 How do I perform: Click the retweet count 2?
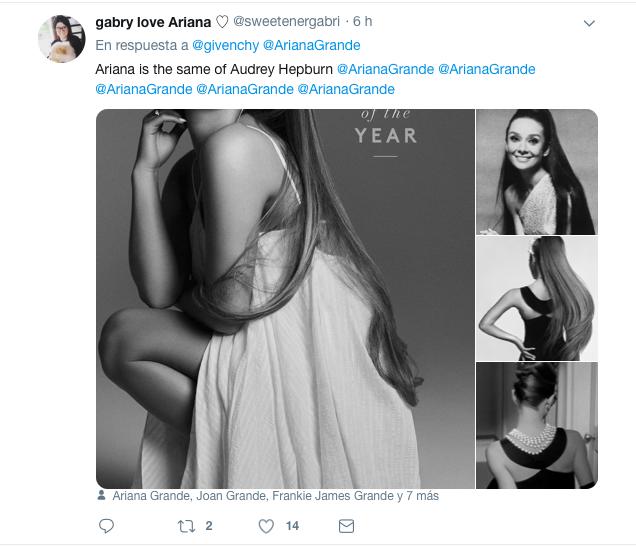click(209, 525)
